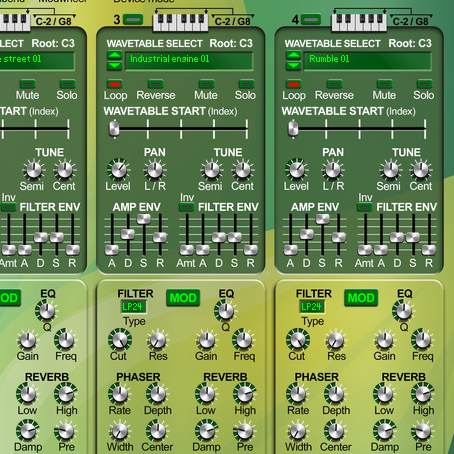Click the Level knob in layer 3
The image size is (454, 454).
pyautogui.click(x=118, y=170)
